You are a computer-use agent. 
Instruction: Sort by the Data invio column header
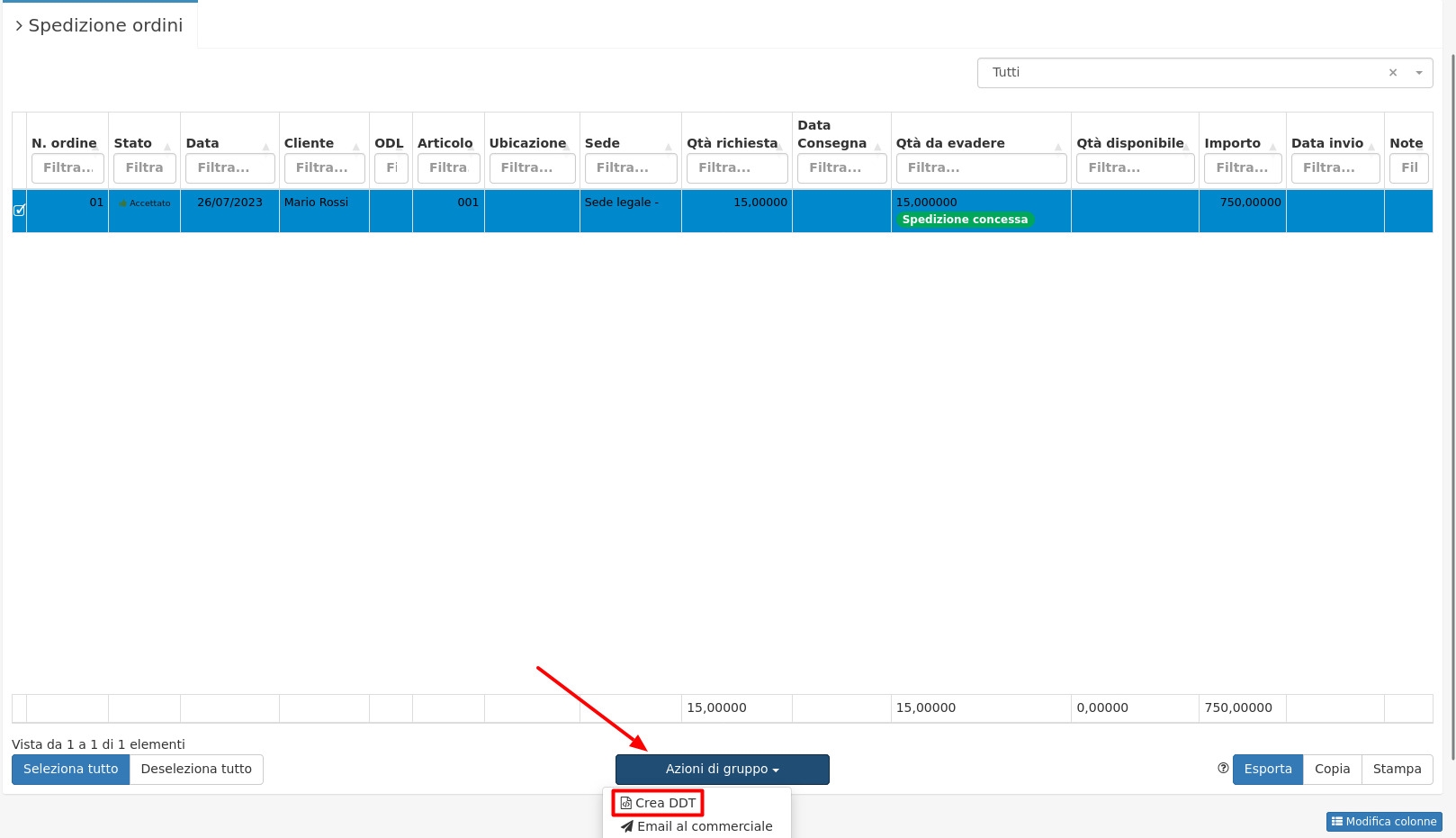[x=1327, y=143]
